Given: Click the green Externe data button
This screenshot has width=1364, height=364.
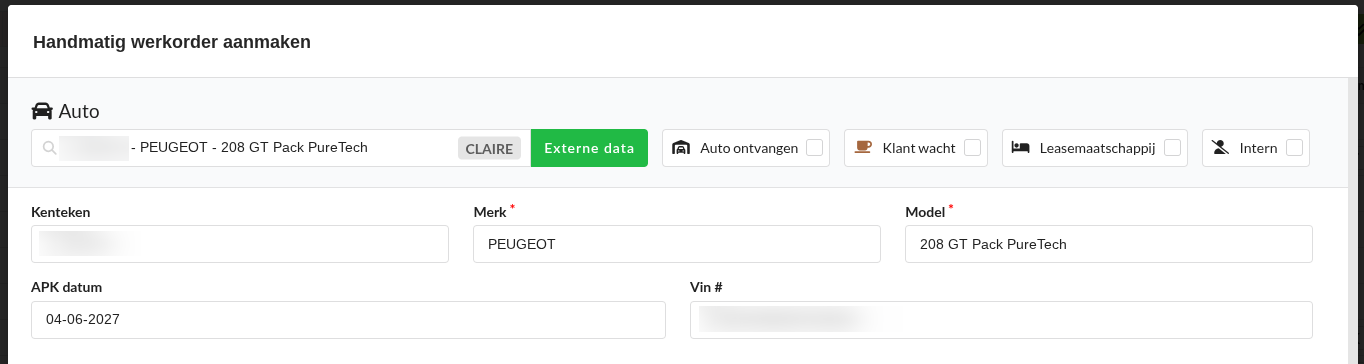Looking at the screenshot, I should [x=589, y=148].
